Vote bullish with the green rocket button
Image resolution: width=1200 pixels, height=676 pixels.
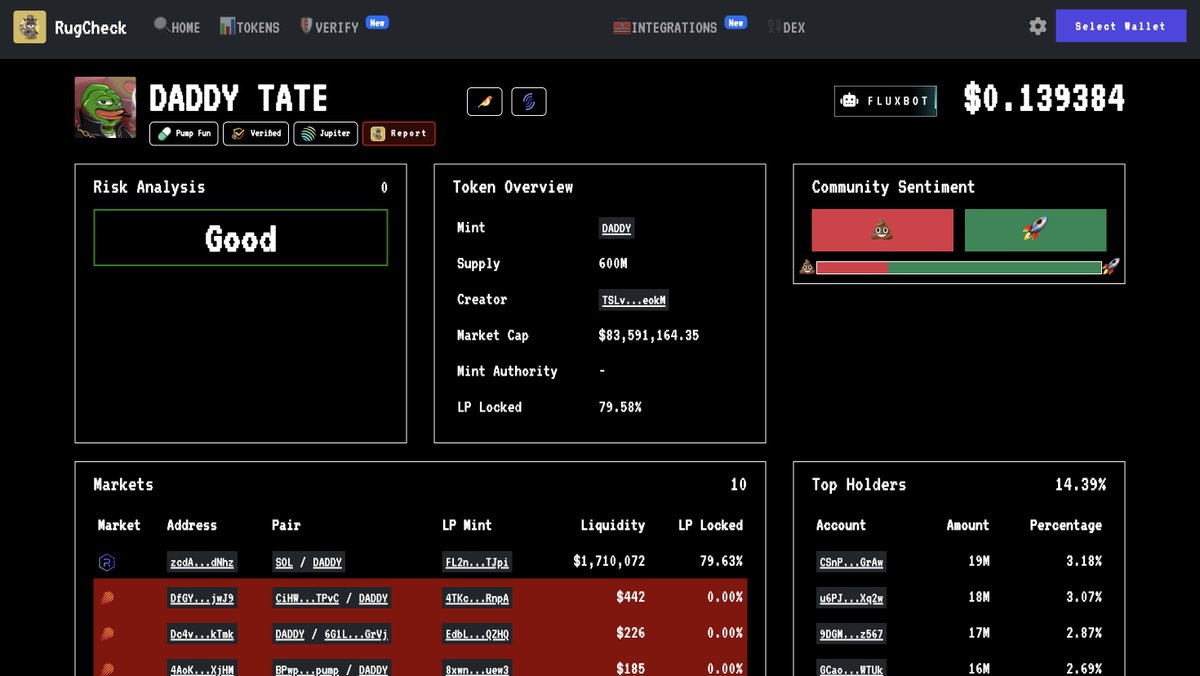tap(1035, 230)
